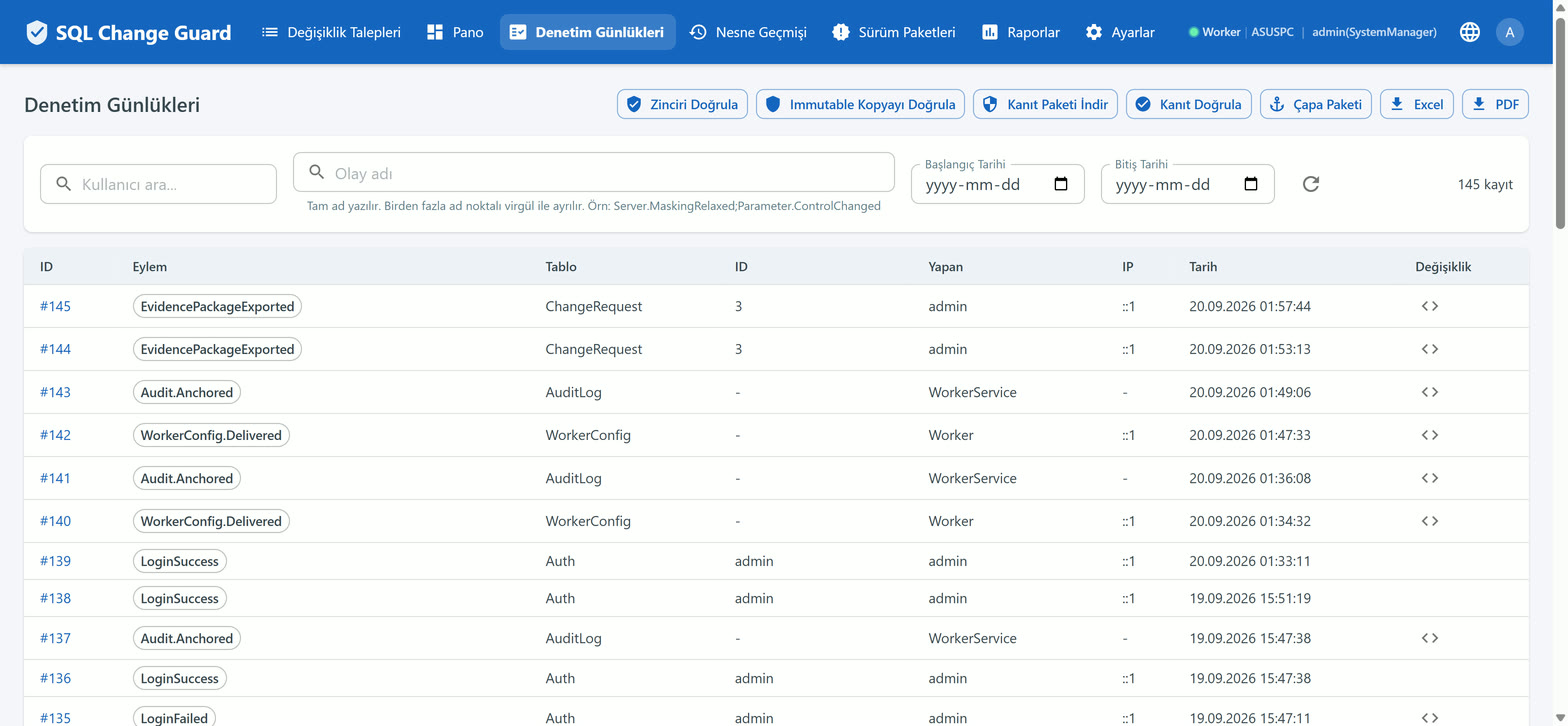
Task: Open audit log link #136
Action: (x=55, y=678)
